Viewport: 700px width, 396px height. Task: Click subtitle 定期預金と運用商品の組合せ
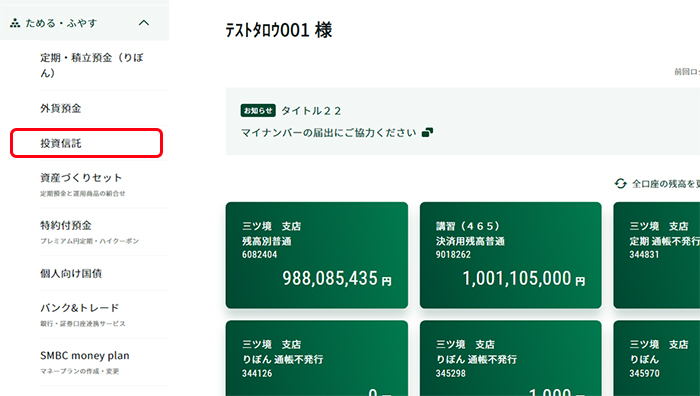pyautogui.click(x=83, y=193)
